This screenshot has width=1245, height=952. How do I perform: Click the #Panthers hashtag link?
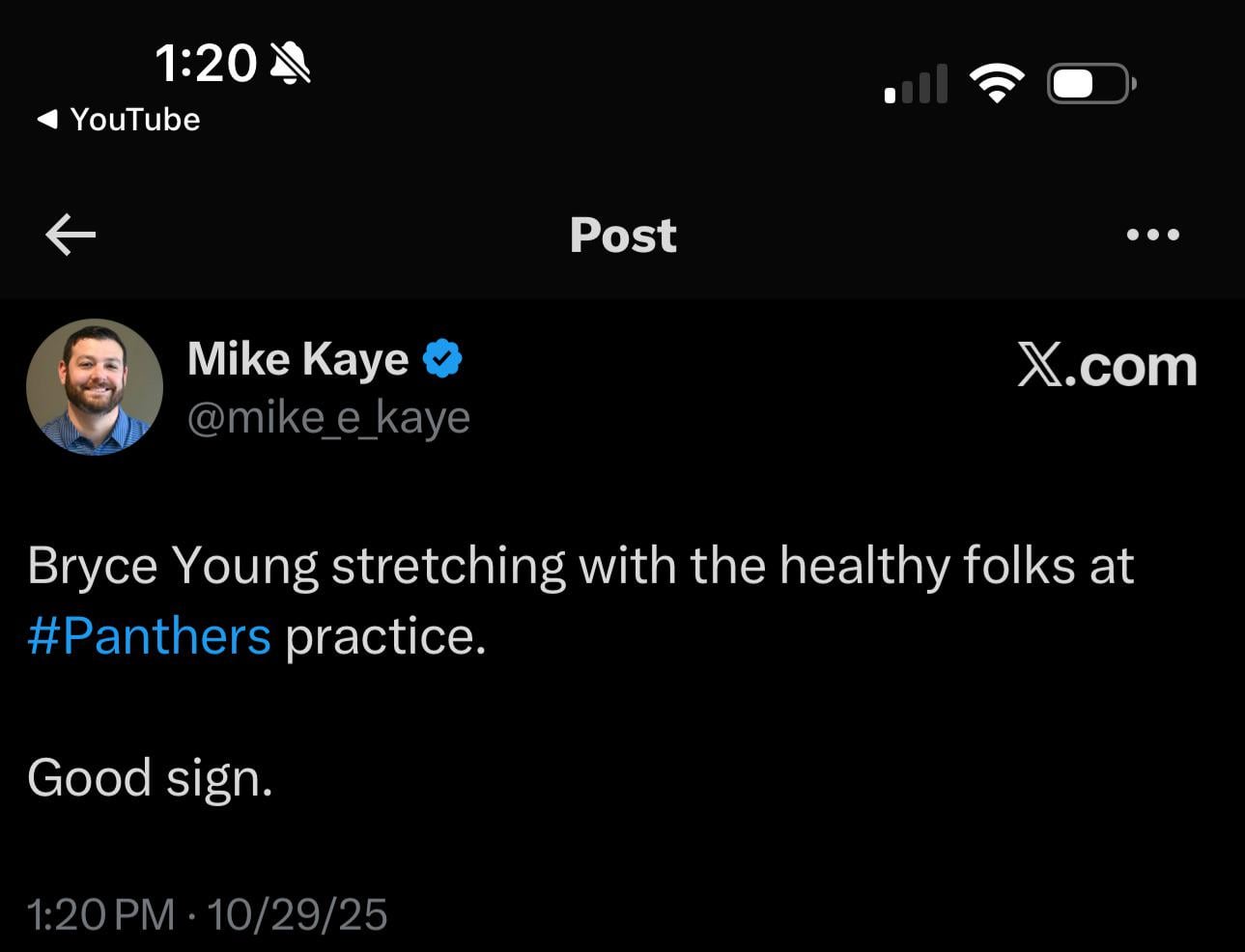(x=149, y=635)
